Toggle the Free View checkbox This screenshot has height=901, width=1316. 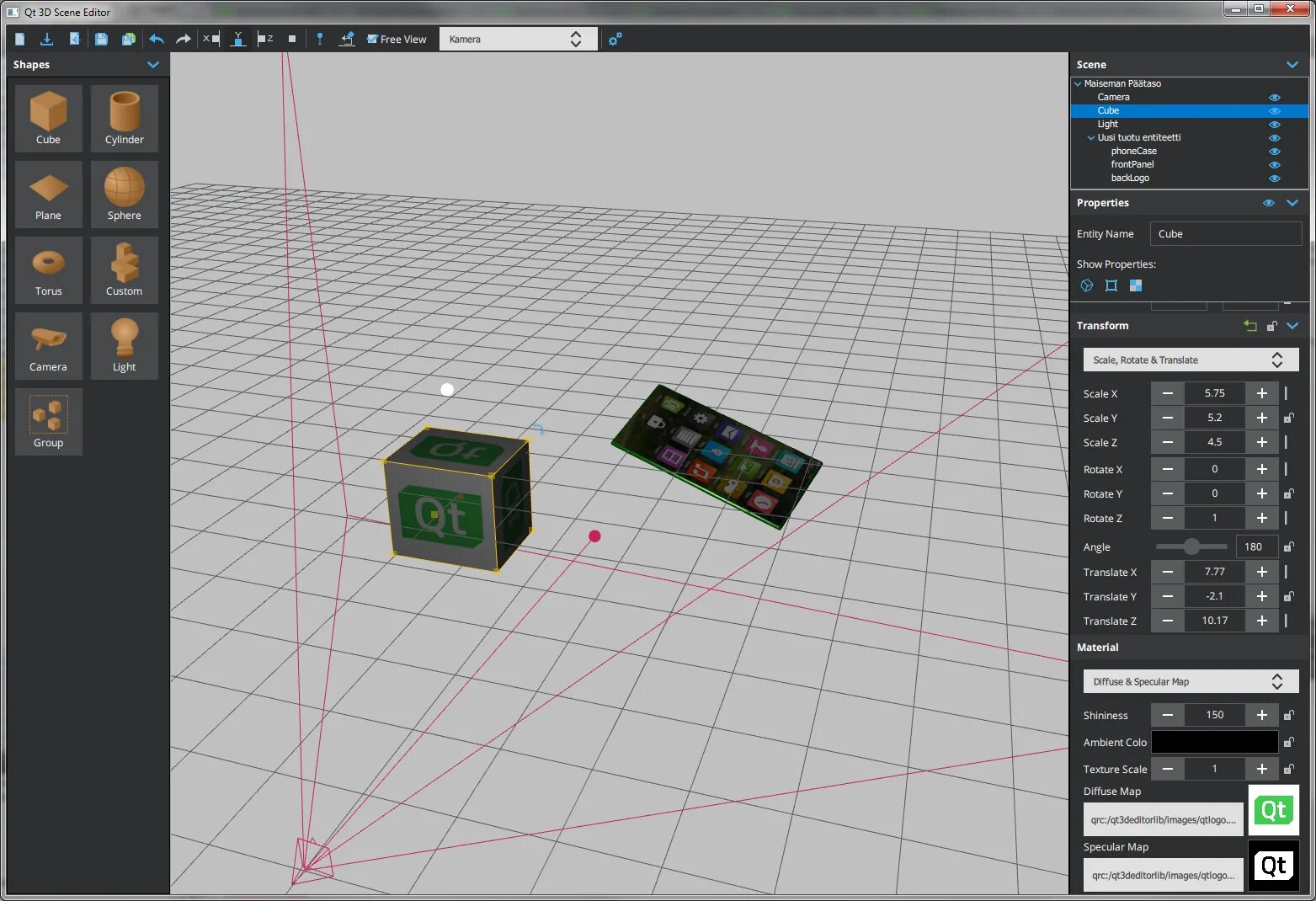point(372,39)
